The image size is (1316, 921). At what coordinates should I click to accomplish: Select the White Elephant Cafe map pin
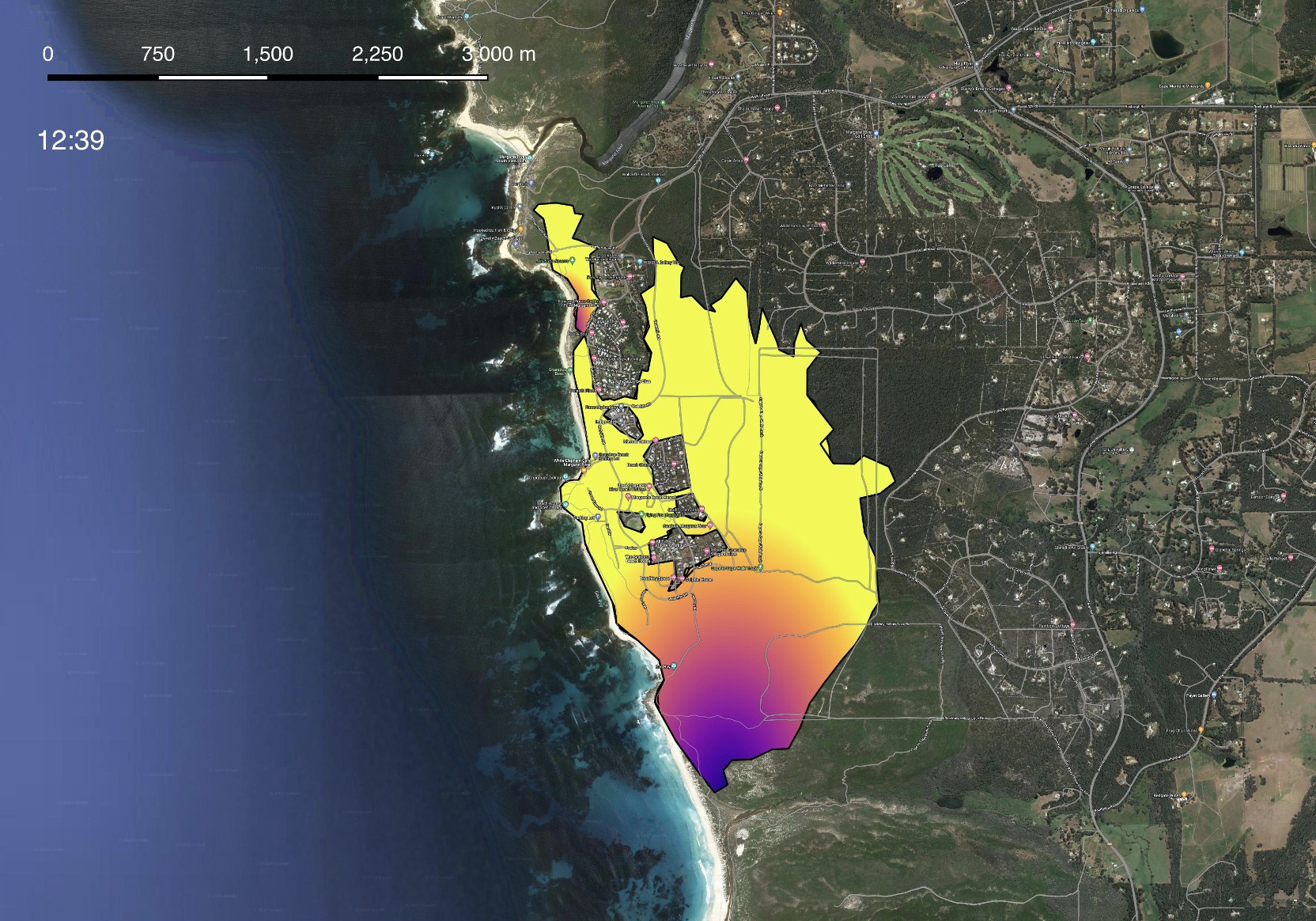[x=584, y=471]
